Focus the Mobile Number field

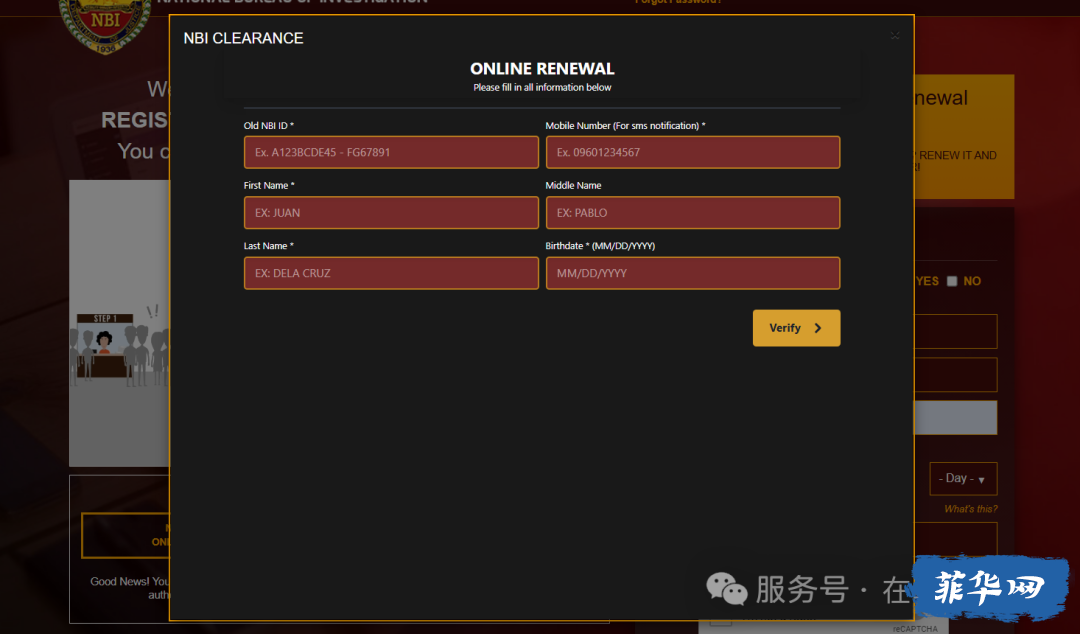[693, 152]
